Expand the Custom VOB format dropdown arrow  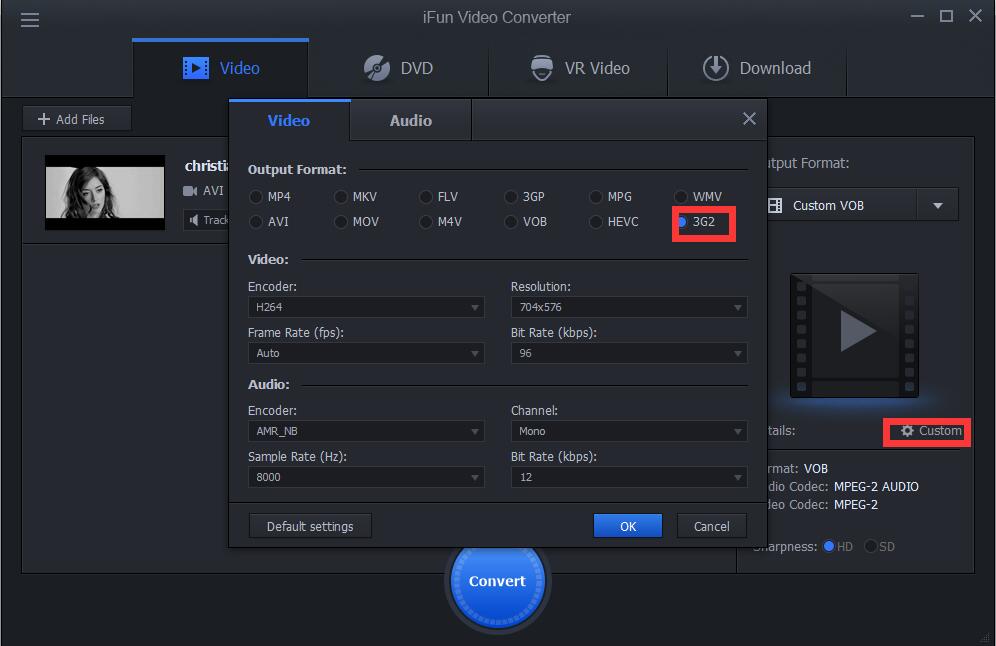[938, 206]
